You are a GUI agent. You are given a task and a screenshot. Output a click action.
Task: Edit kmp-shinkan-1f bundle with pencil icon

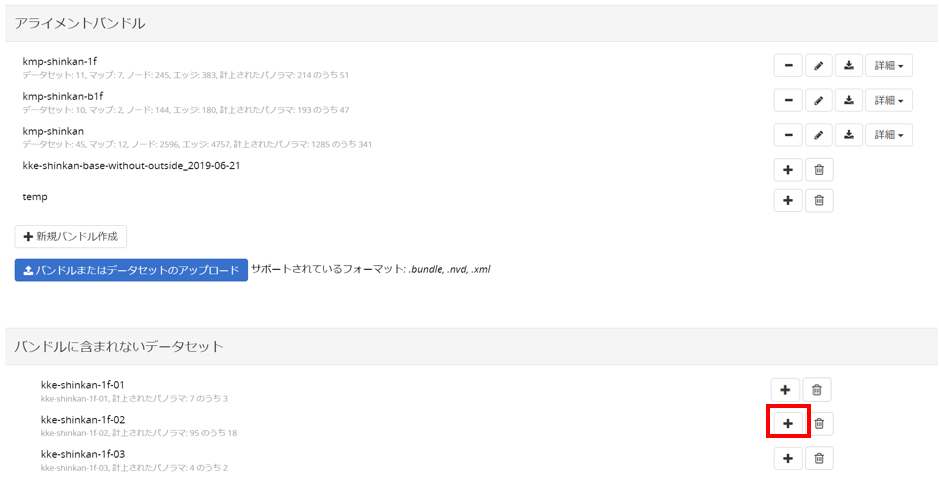818,66
